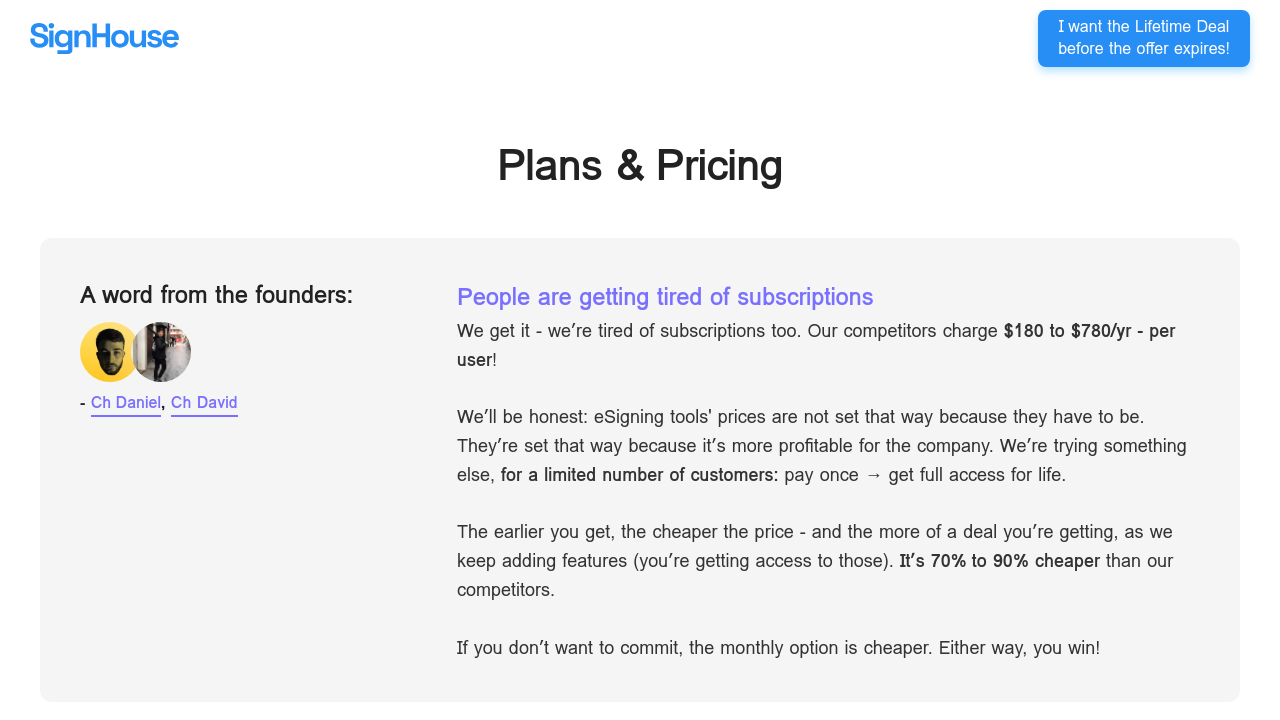Click 'People are getting tired of subscriptions' title

(x=665, y=297)
